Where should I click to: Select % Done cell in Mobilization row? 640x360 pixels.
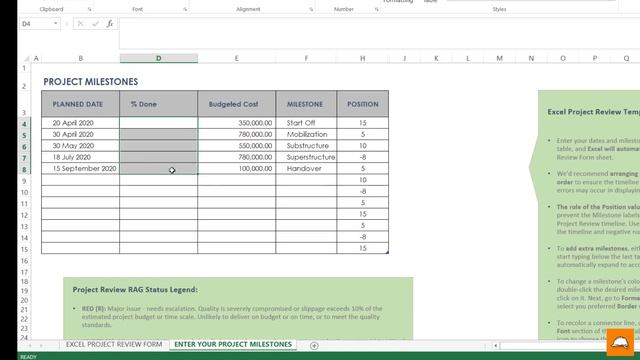158,134
